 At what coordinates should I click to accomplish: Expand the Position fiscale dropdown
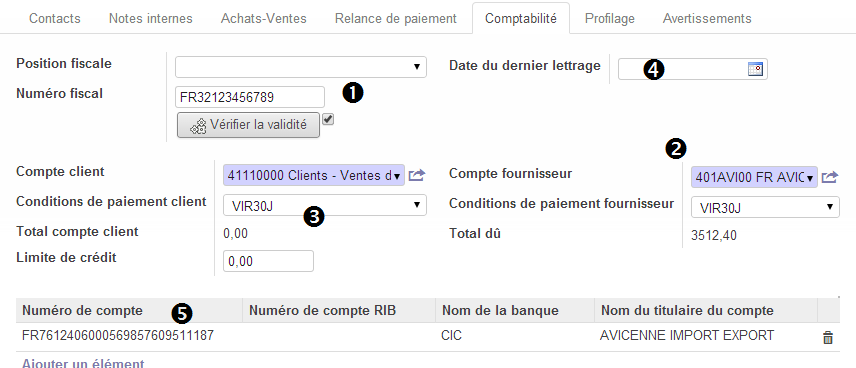point(301,67)
